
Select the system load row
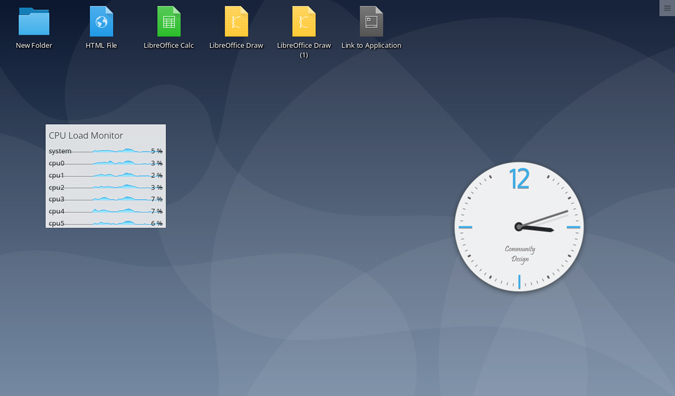click(x=105, y=151)
